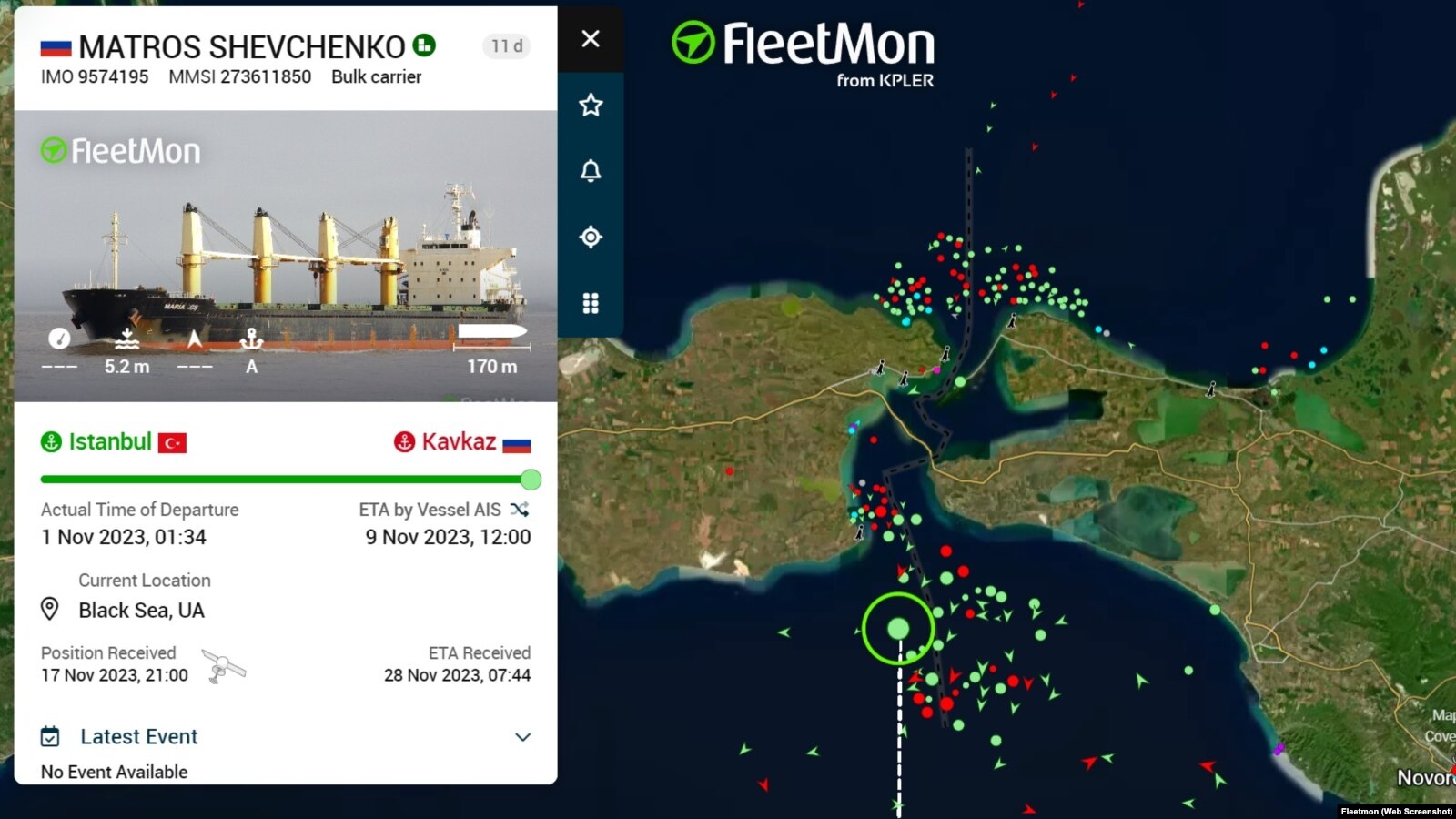Add vessel to favorites with star icon
This screenshot has height=819, width=1456.
point(591,106)
